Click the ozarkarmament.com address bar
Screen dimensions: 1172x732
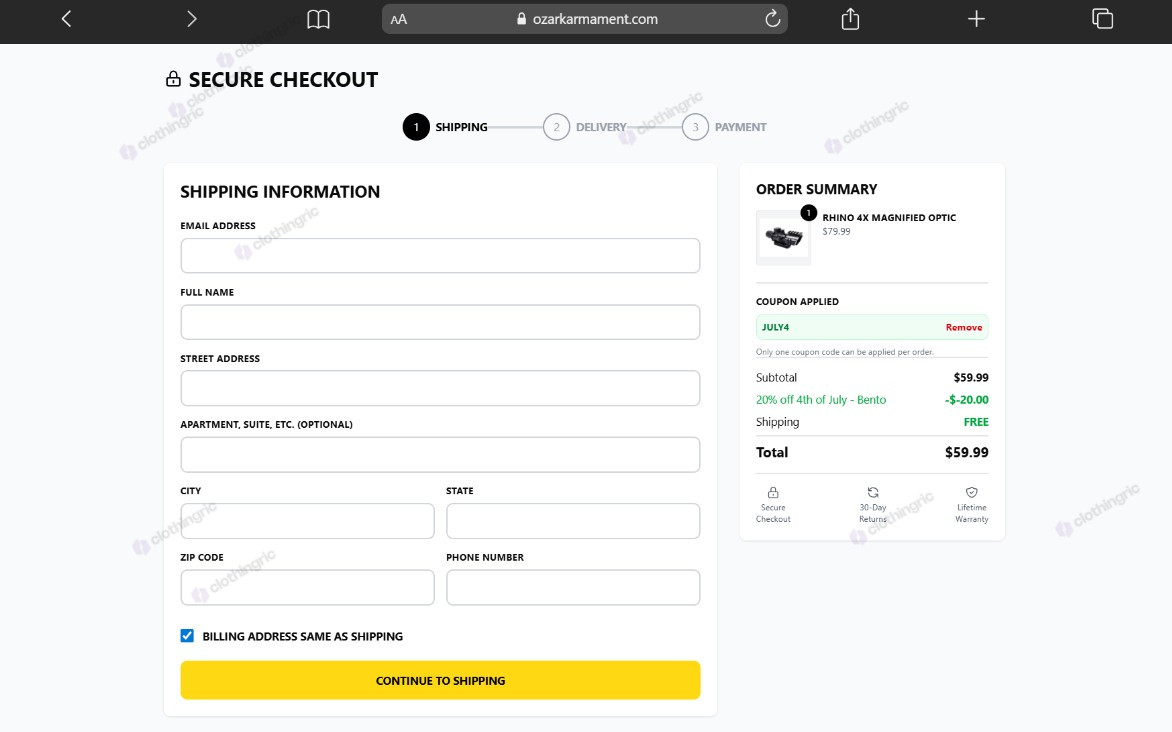coord(585,19)
